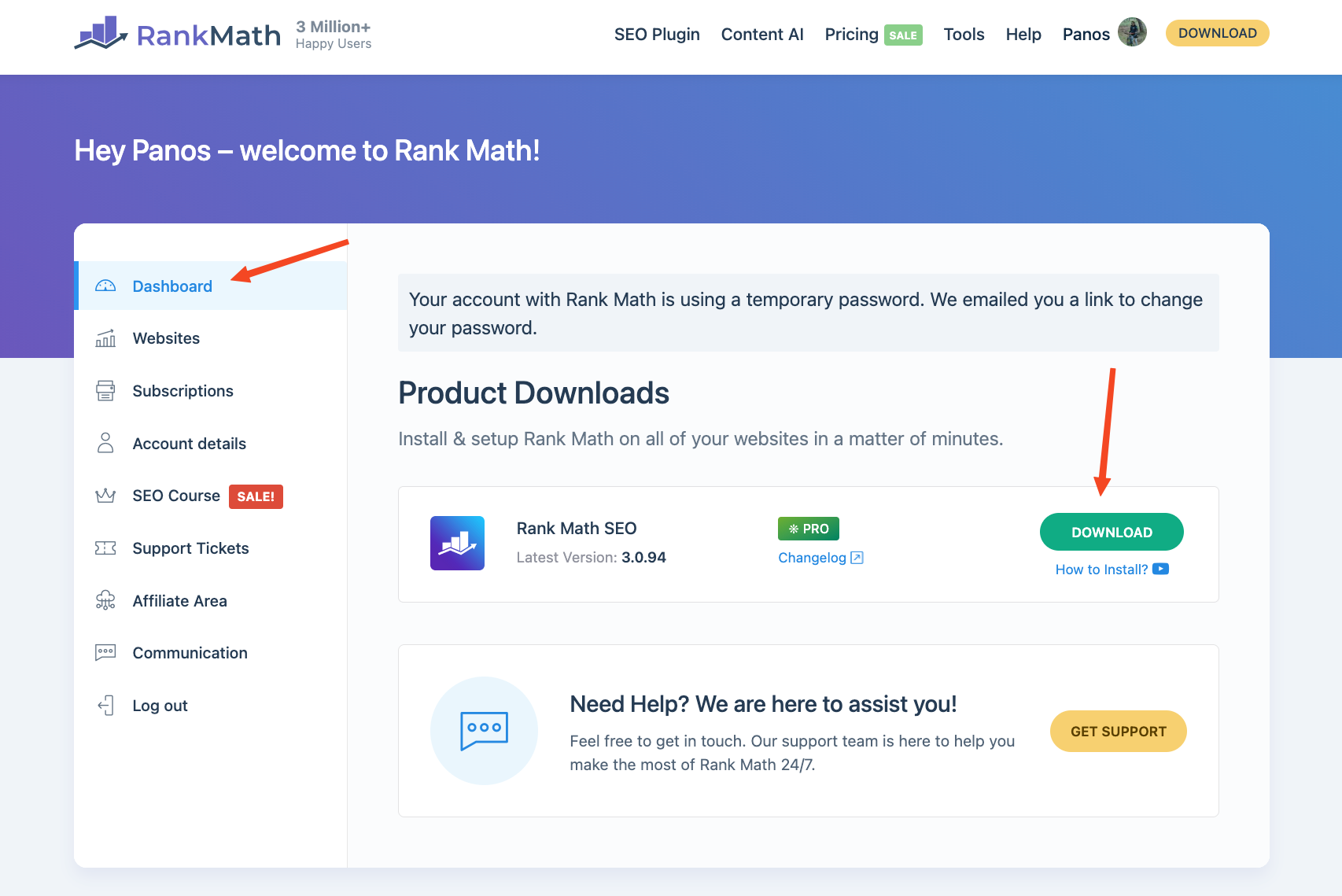The image size is (1342, 896).
Task: Click the Product Downloads heading
Action: [533, 393]
